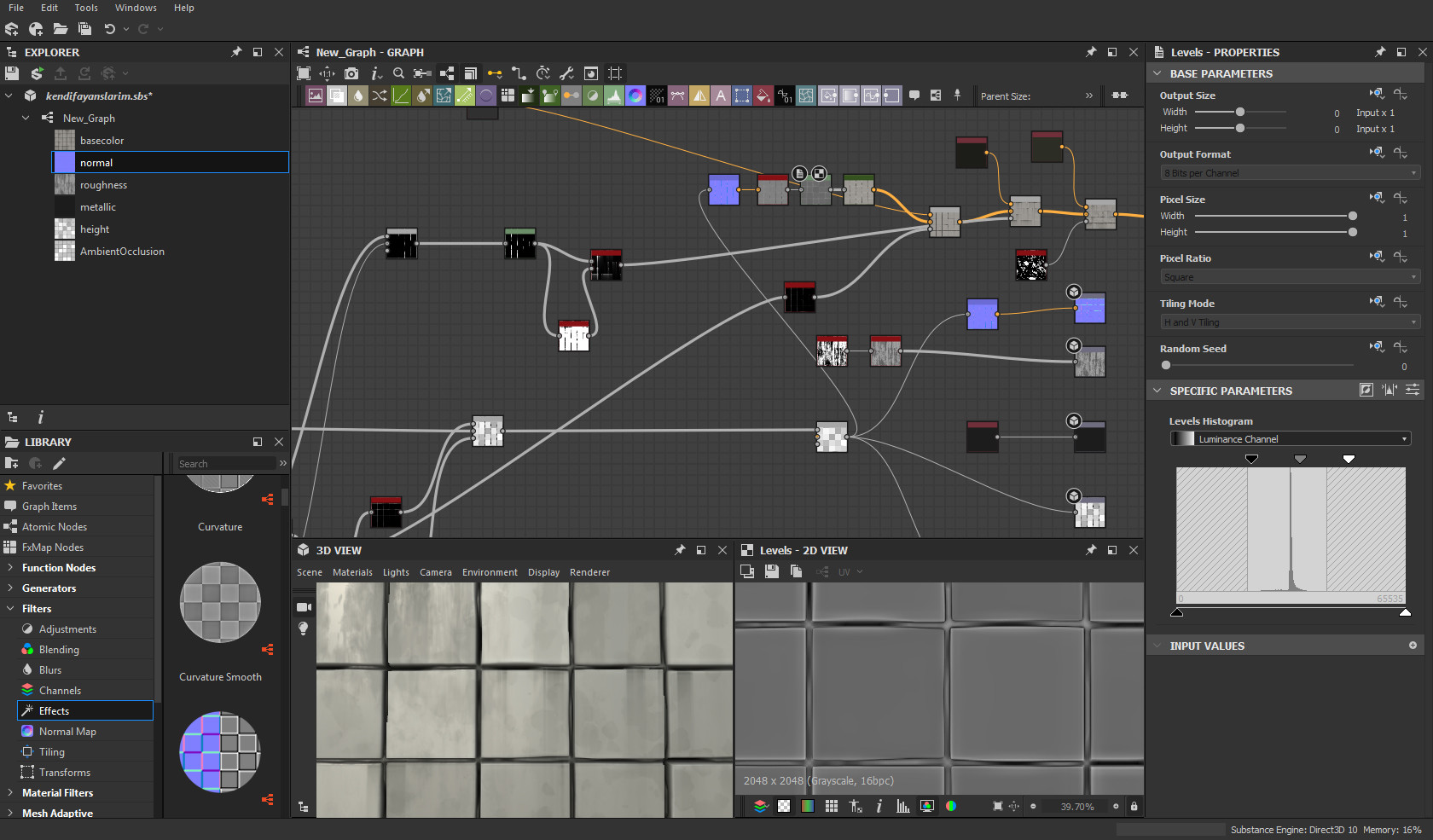Open the Materials menu in 3D view

(352, 572)
